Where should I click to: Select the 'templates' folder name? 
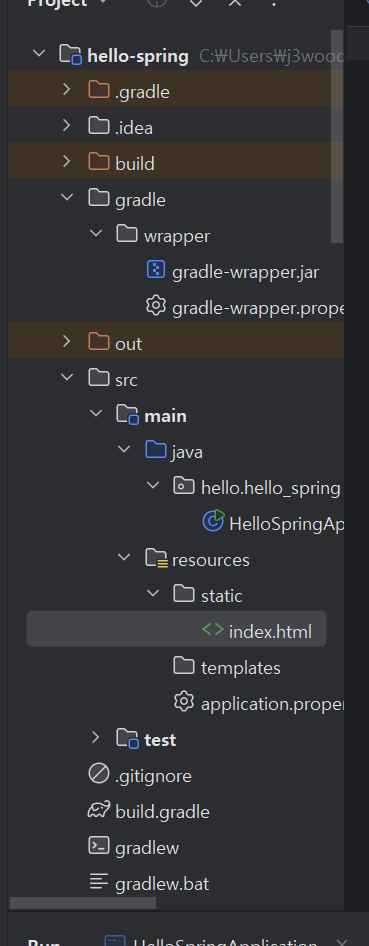(241, 668)
